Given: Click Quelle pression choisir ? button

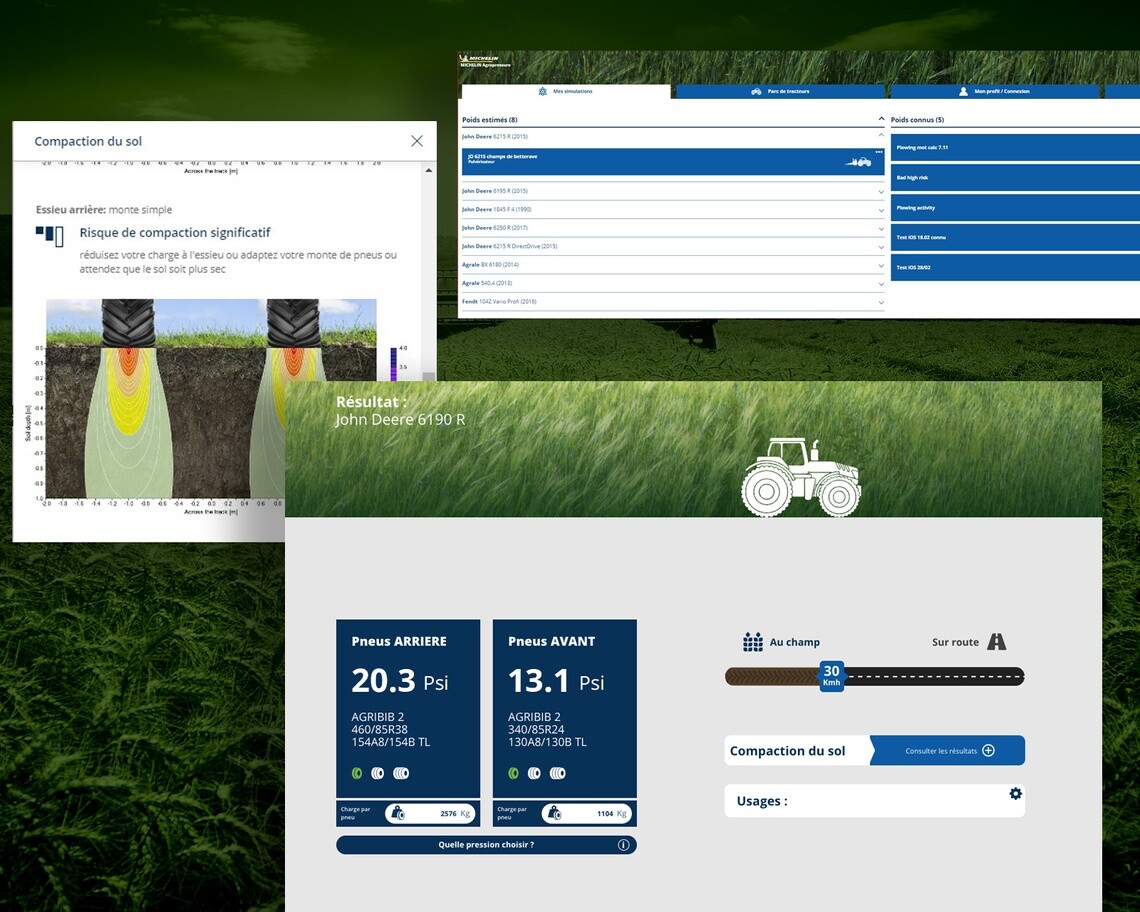Looking at the screenshot, I should pos(486,844).
